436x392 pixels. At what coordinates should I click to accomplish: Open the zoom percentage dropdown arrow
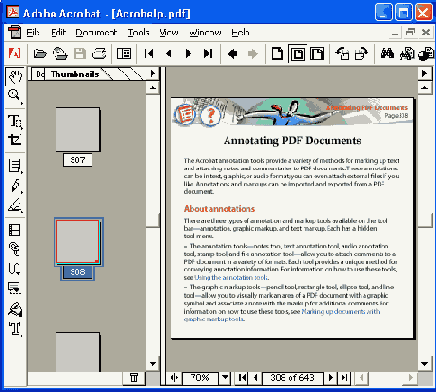[226, 378]
